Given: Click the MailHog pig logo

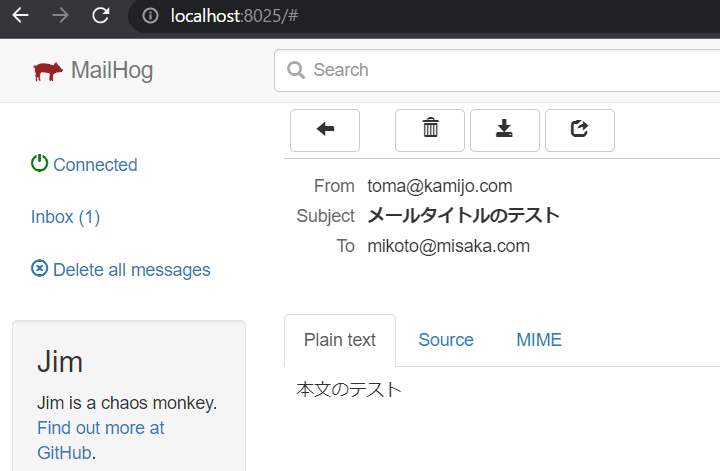Looking at the screenshot, I should (48, 71).
